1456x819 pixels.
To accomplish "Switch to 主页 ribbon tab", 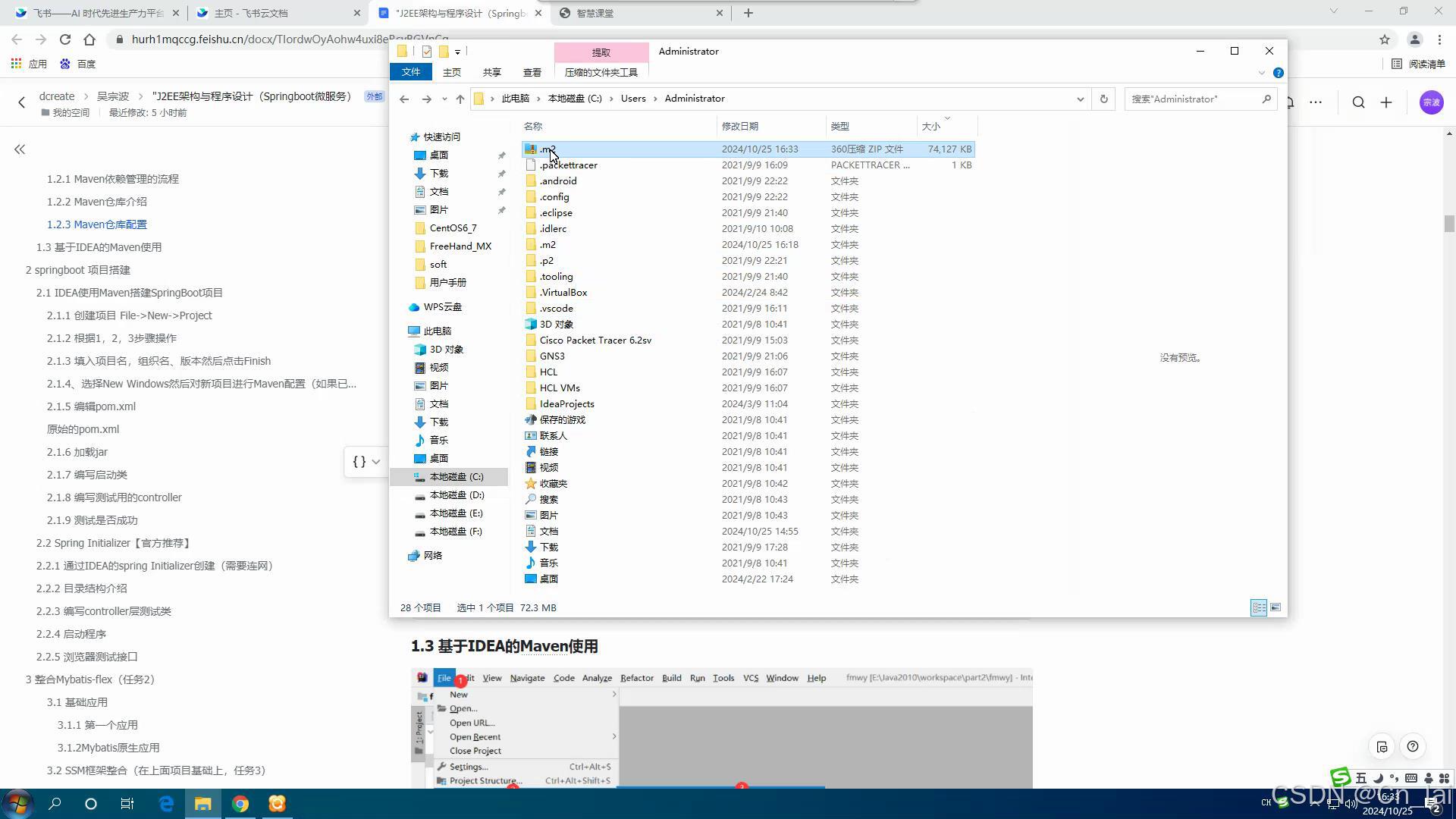I will coord(452,72).
